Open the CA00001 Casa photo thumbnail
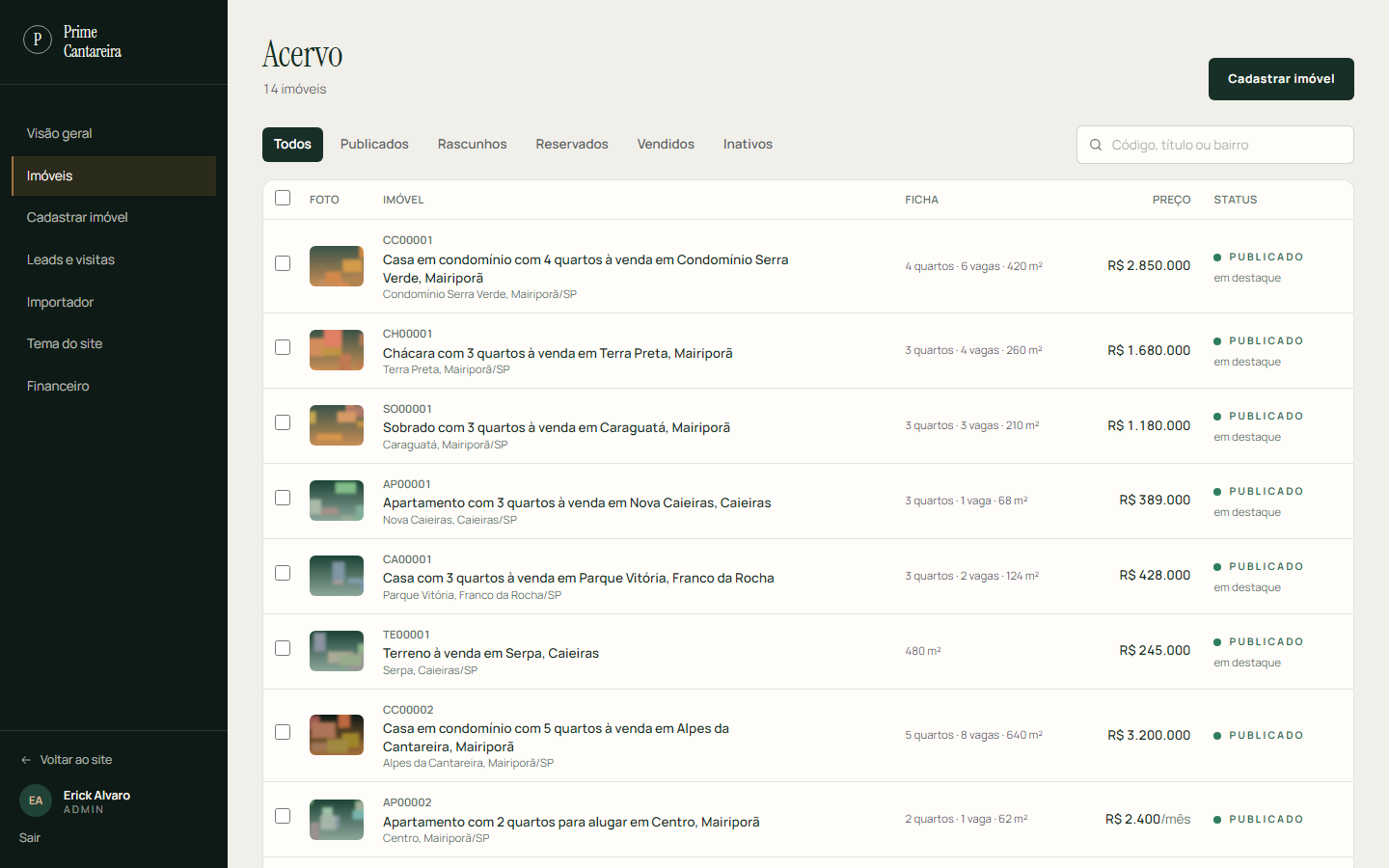 [337, 576]
